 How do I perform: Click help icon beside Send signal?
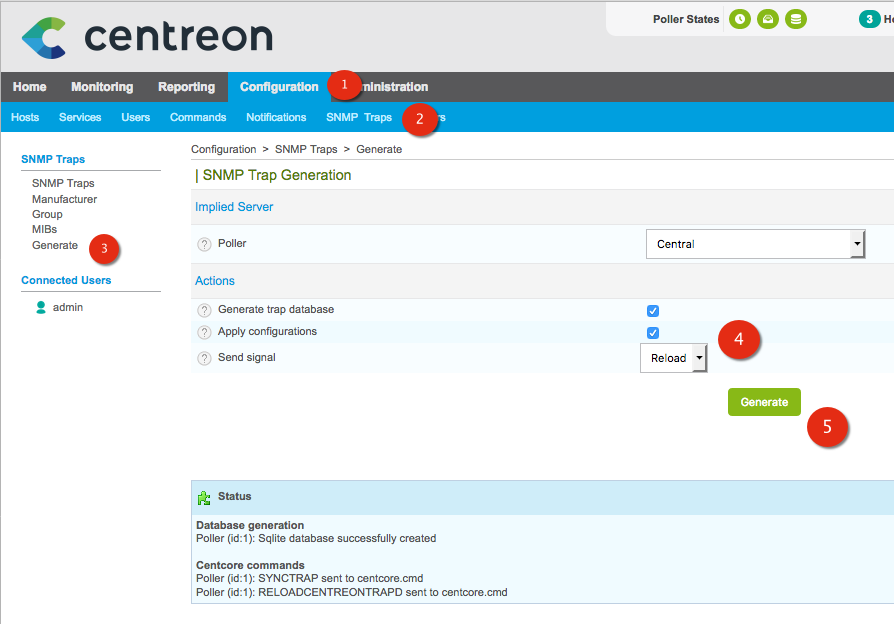coord(204,358)
